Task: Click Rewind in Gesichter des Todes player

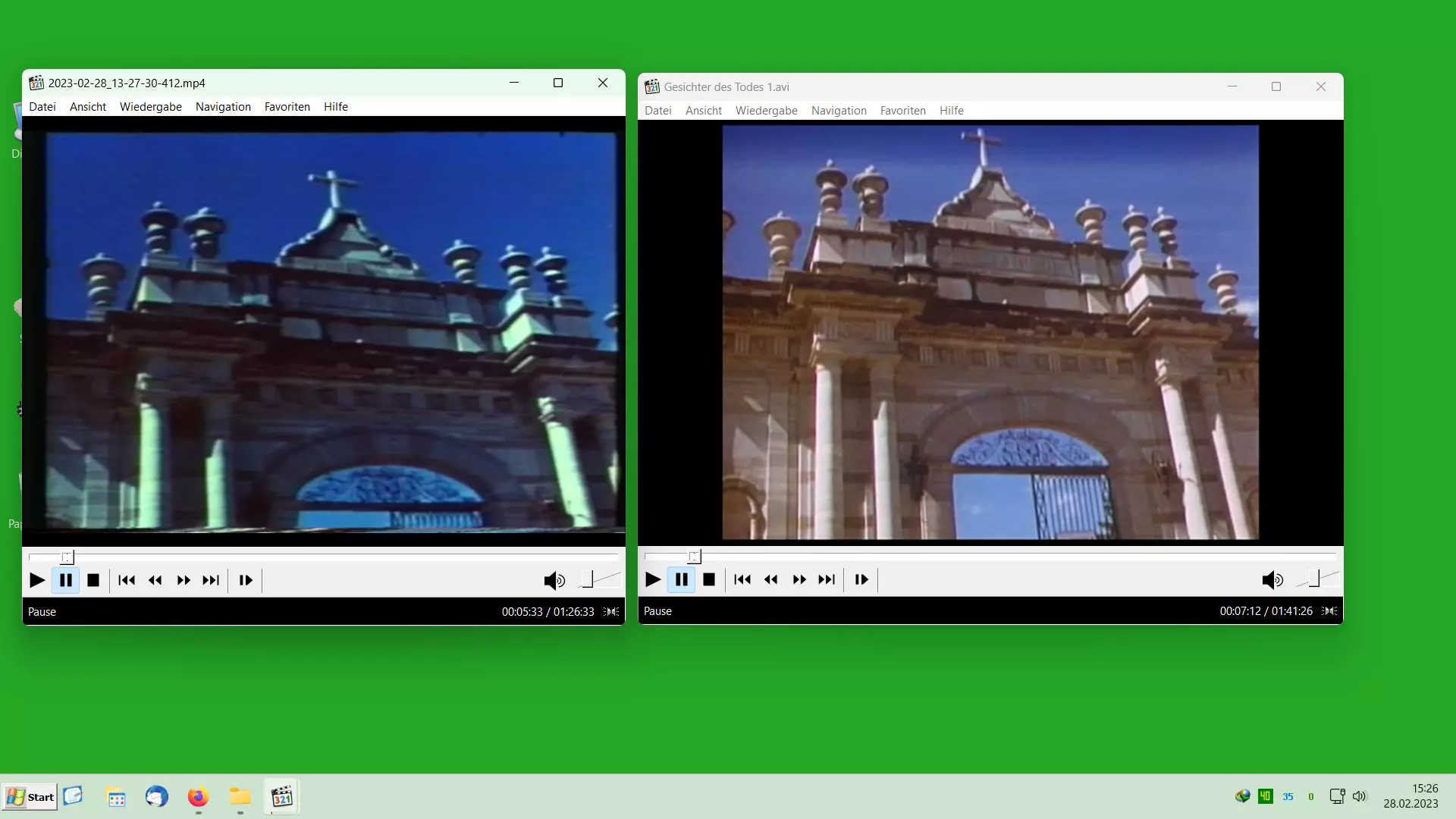Action: click(x=771, y=579)
